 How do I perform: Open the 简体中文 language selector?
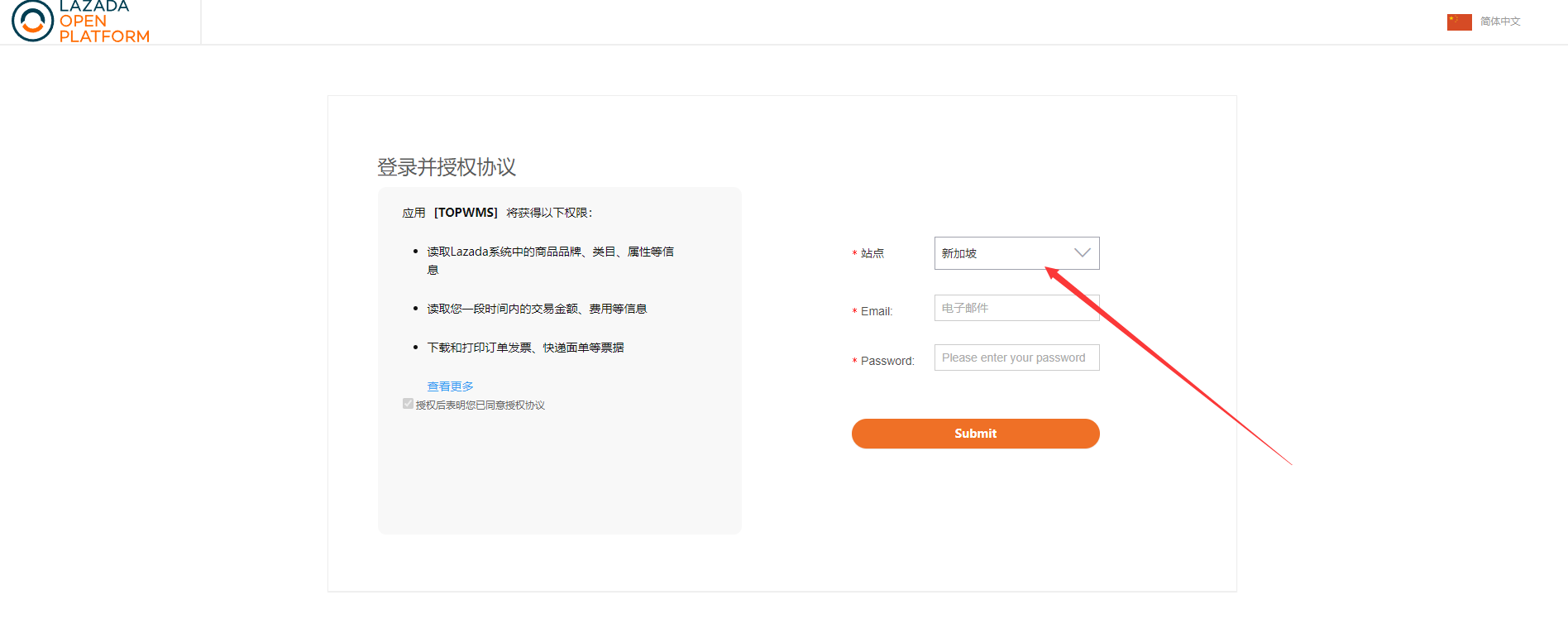pos(1500,22)
